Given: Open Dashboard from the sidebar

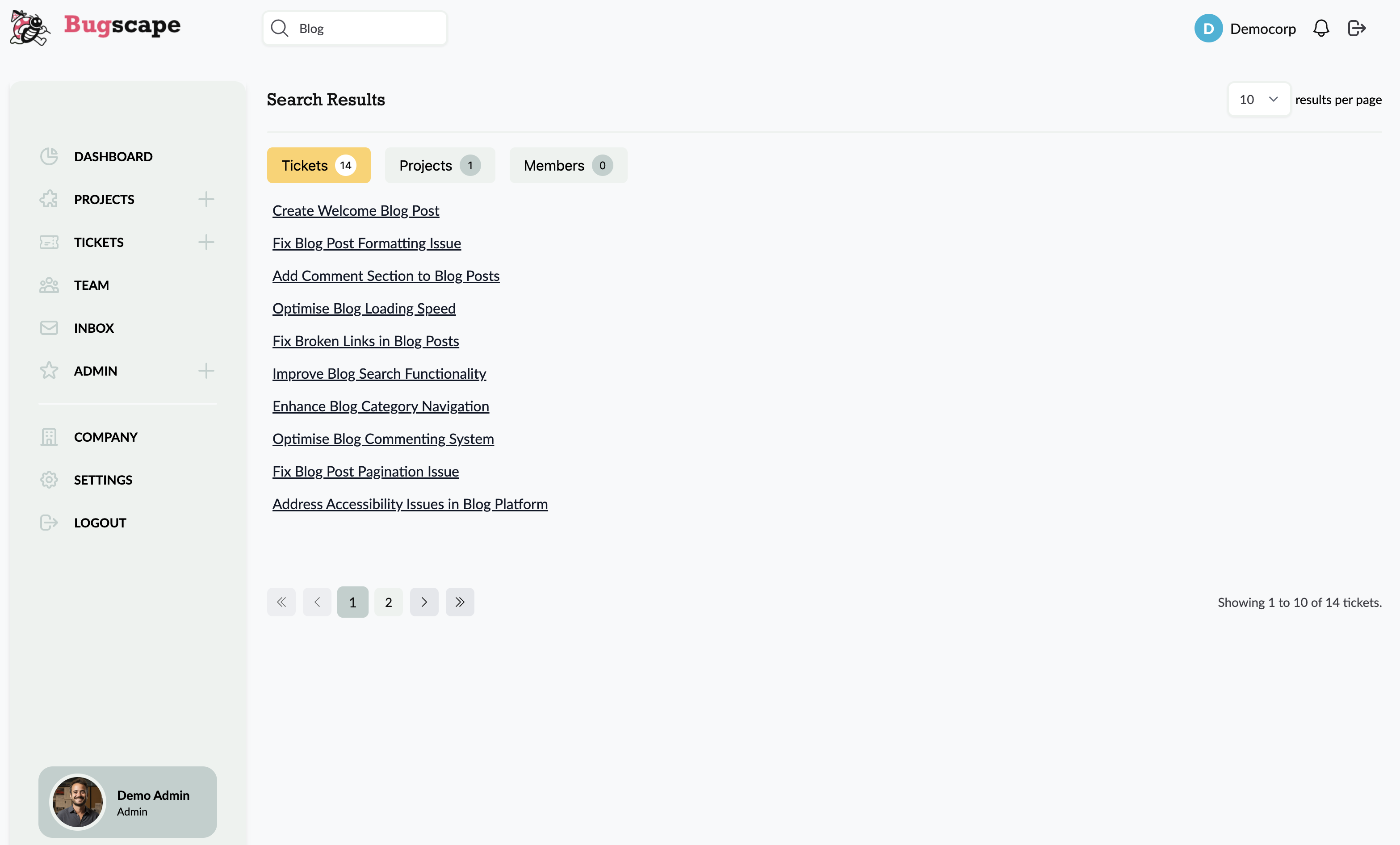Looking at the screenshot, I should tap(113, 156).
